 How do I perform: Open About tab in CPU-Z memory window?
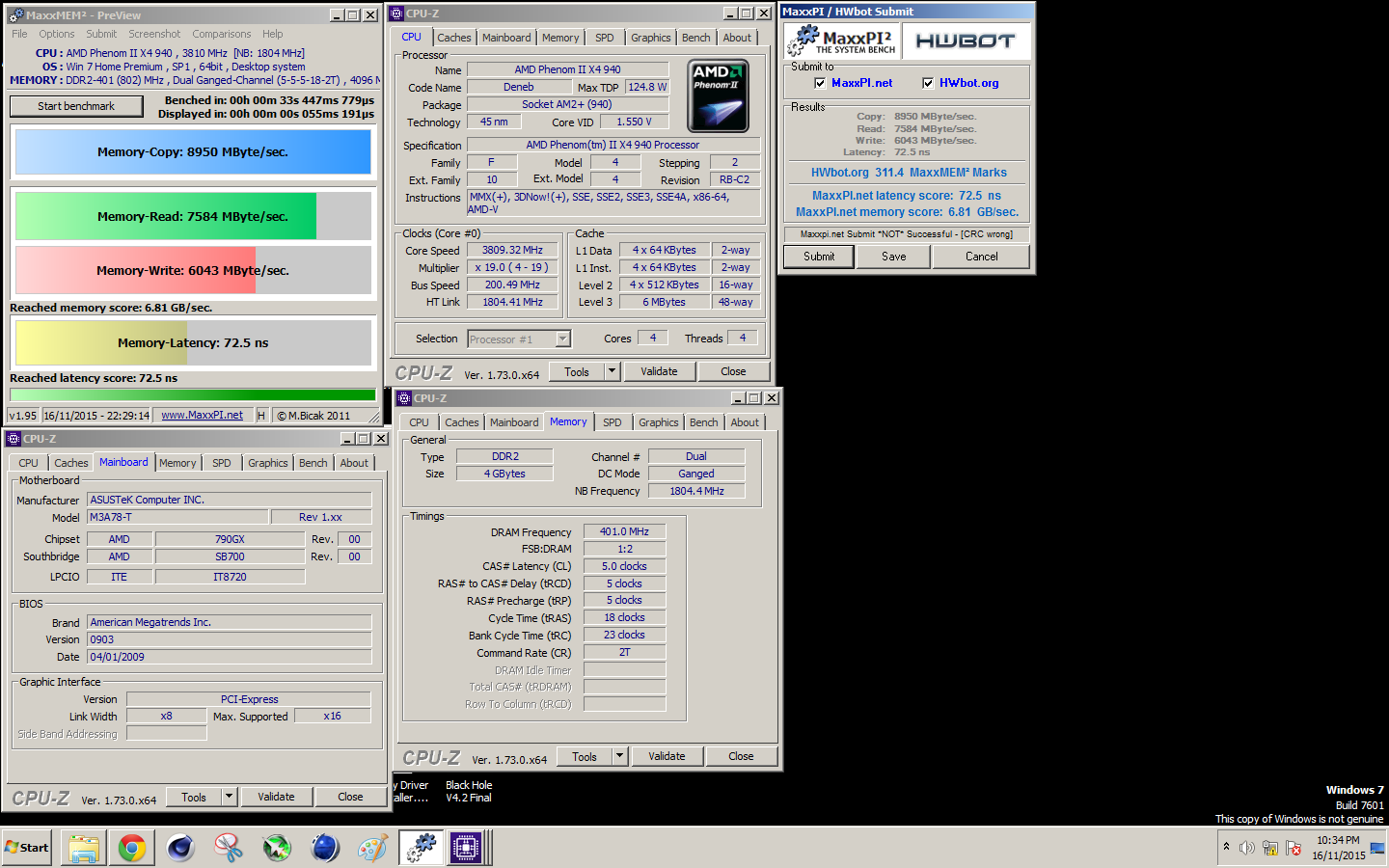pos(745,422)
